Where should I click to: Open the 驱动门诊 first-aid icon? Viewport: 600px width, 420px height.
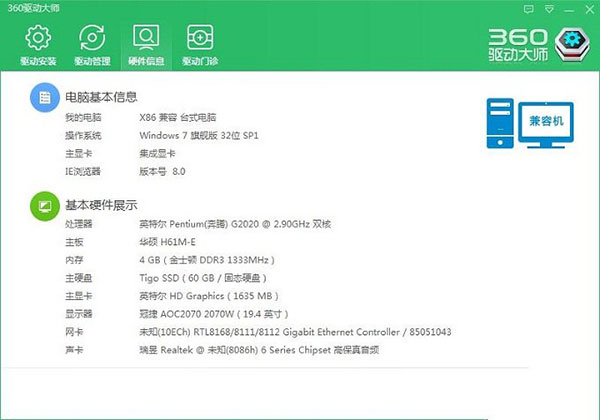tap(200, 37)
